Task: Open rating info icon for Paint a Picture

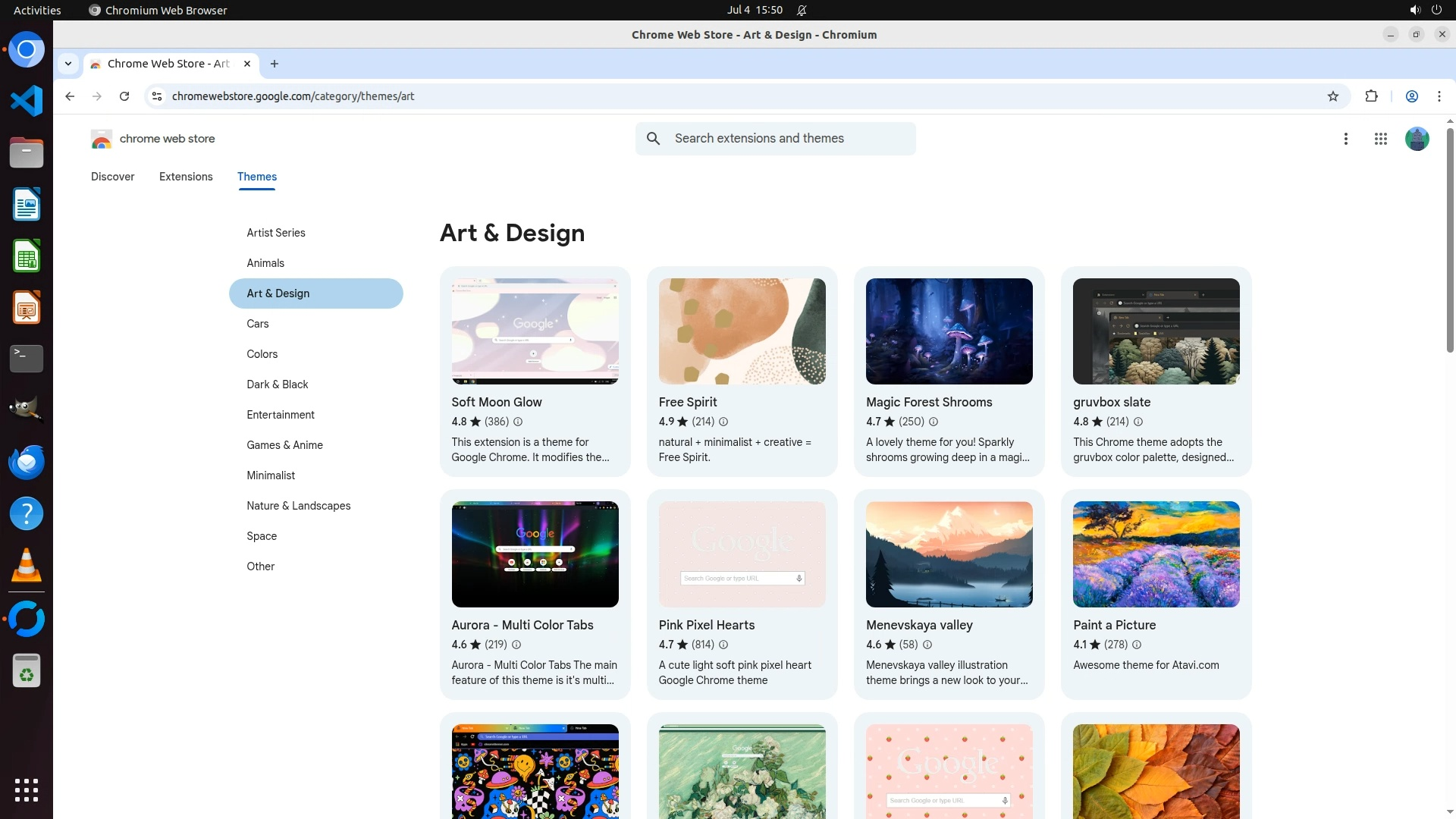Action: point(1136,645)
